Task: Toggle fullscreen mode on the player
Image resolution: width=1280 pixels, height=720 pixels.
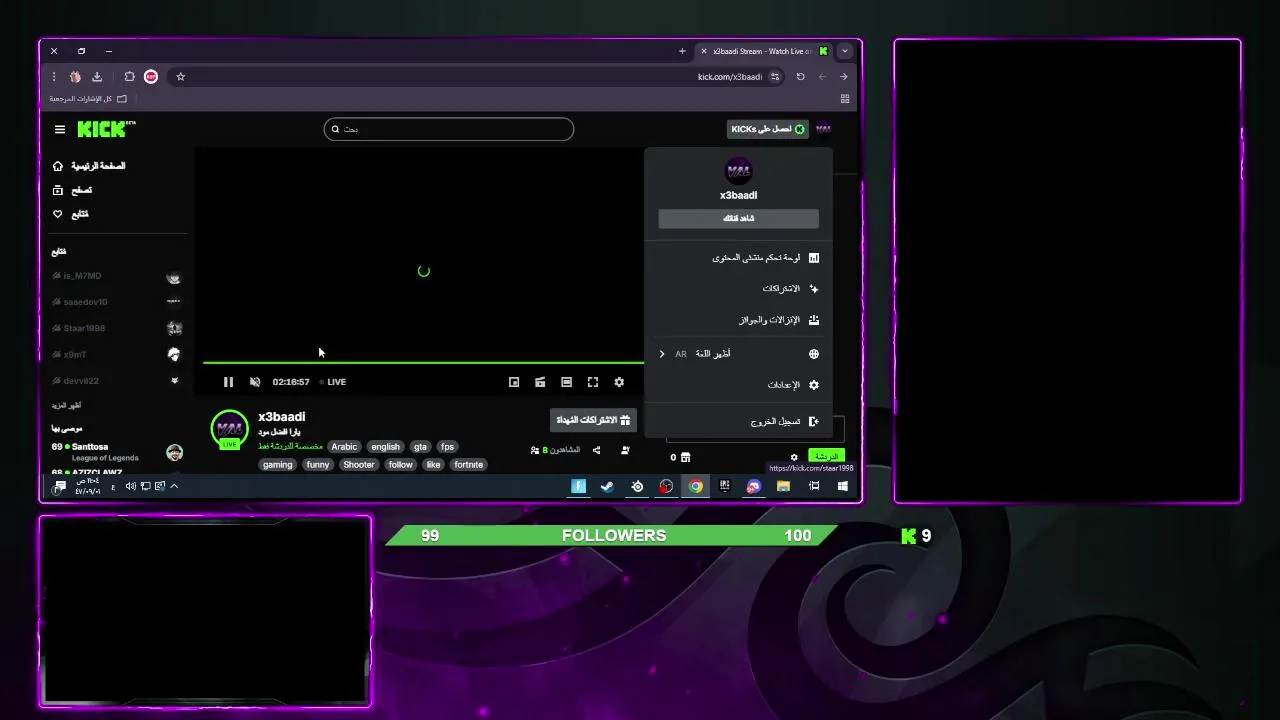Action: click(x=593, y=382)
